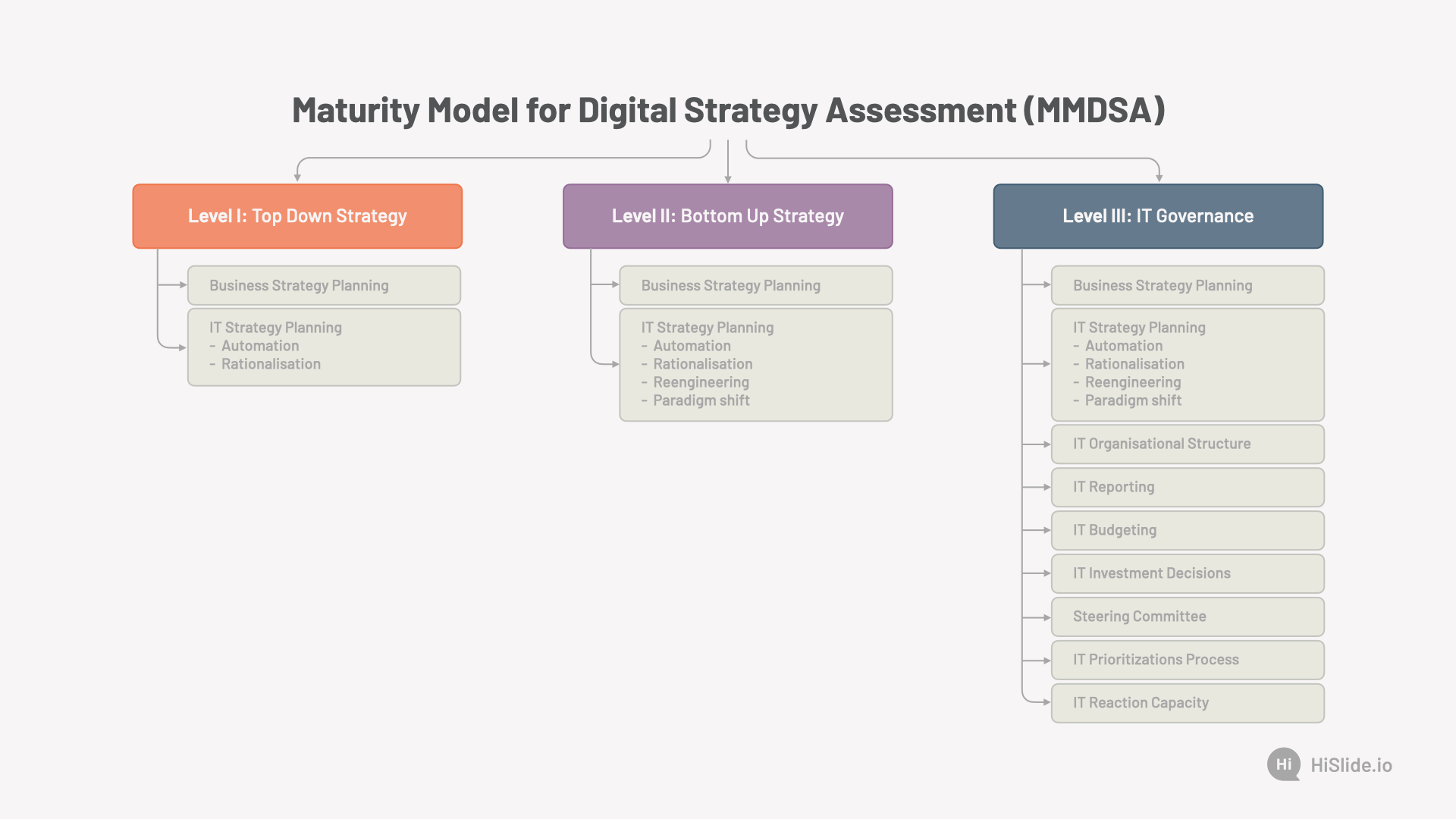Select the Level I: Top Down Strategy box
This screenshot has width=1456, height=819.
pos(297,216)
